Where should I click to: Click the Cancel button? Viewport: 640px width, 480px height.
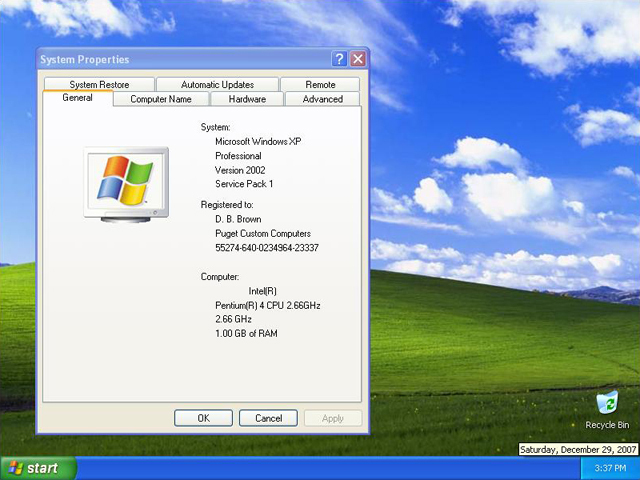(x=268, y=418)
